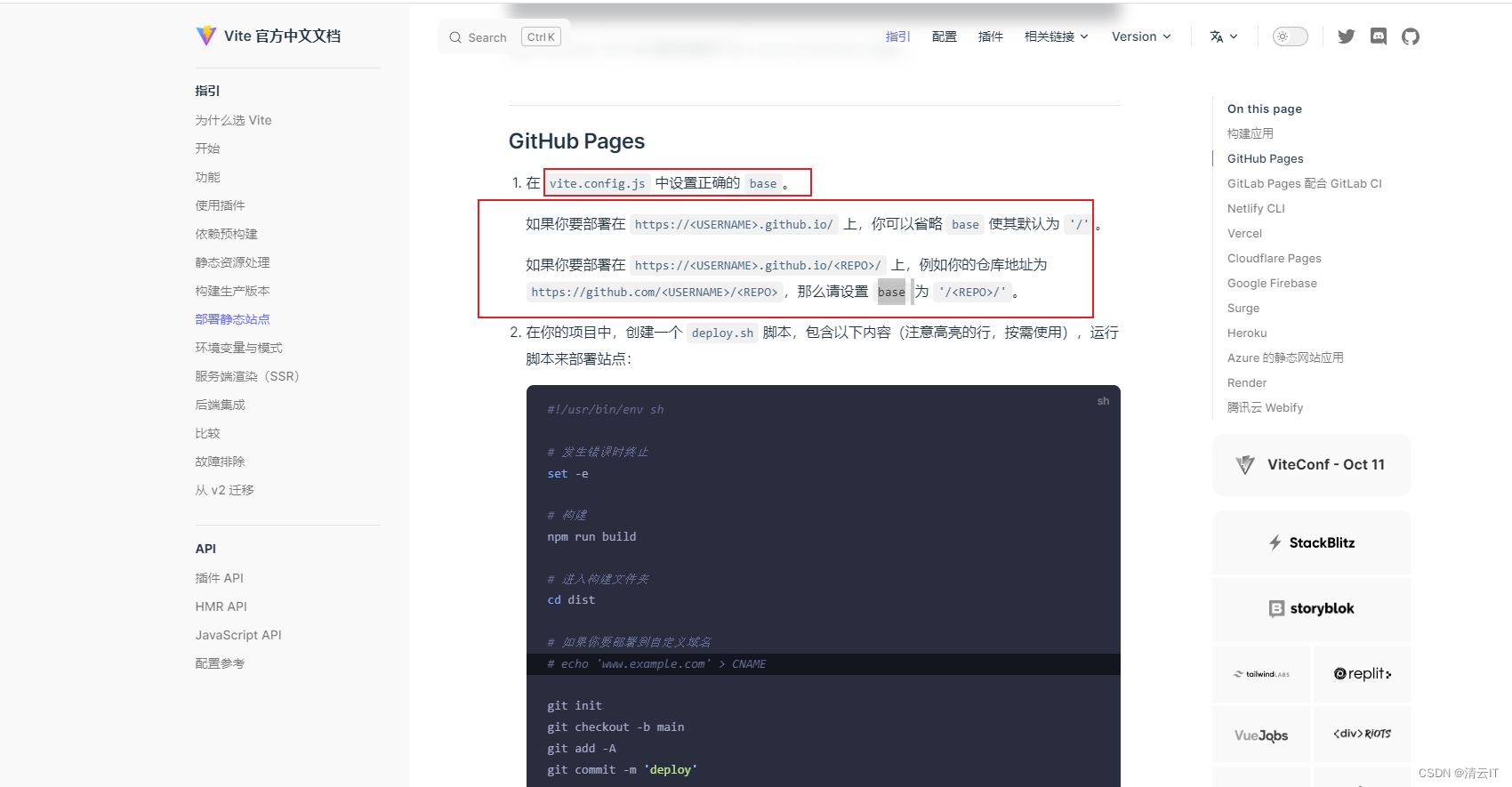1512x787 pixels.
Task: Jump to Render in outline
Action: [x=1247, y=382]
